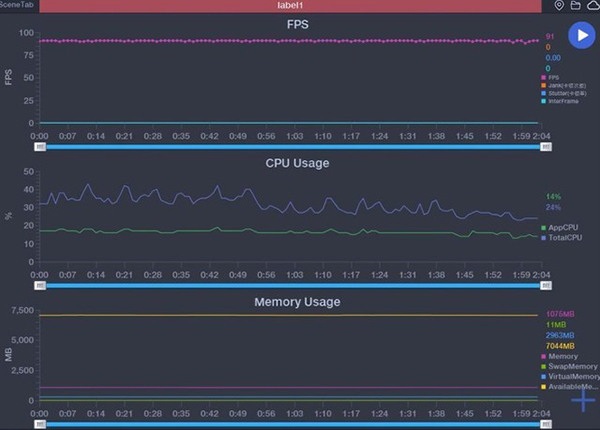Click the FPS chart right range handle
600x430 pixels.
coord(546,146)
